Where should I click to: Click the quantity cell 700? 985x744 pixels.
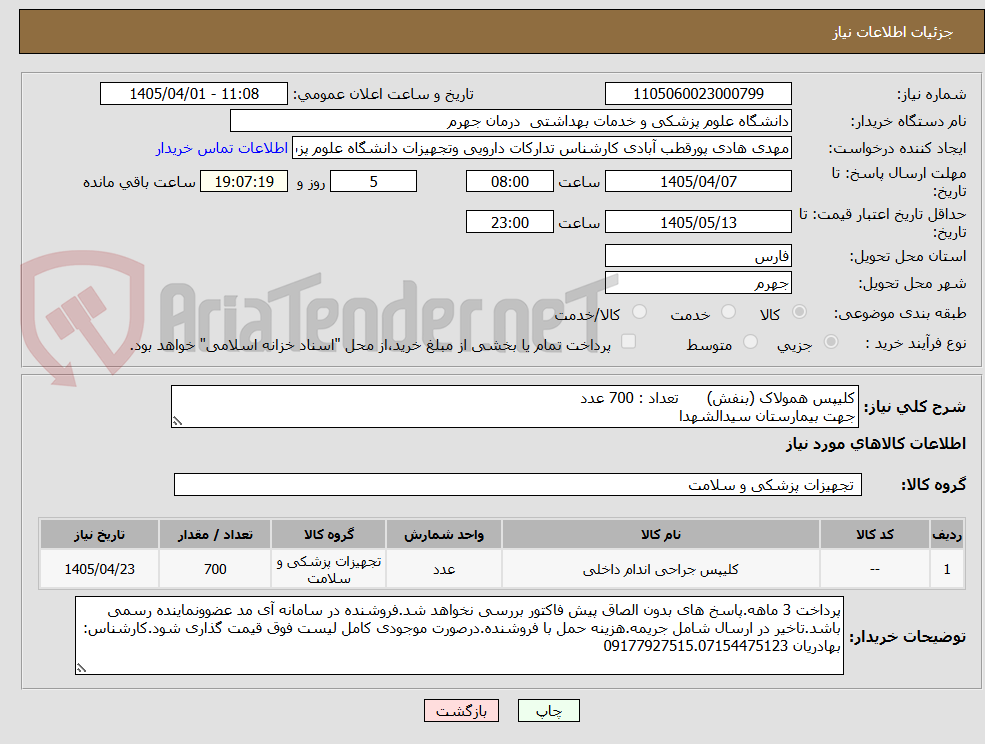[x=215, y=569]
